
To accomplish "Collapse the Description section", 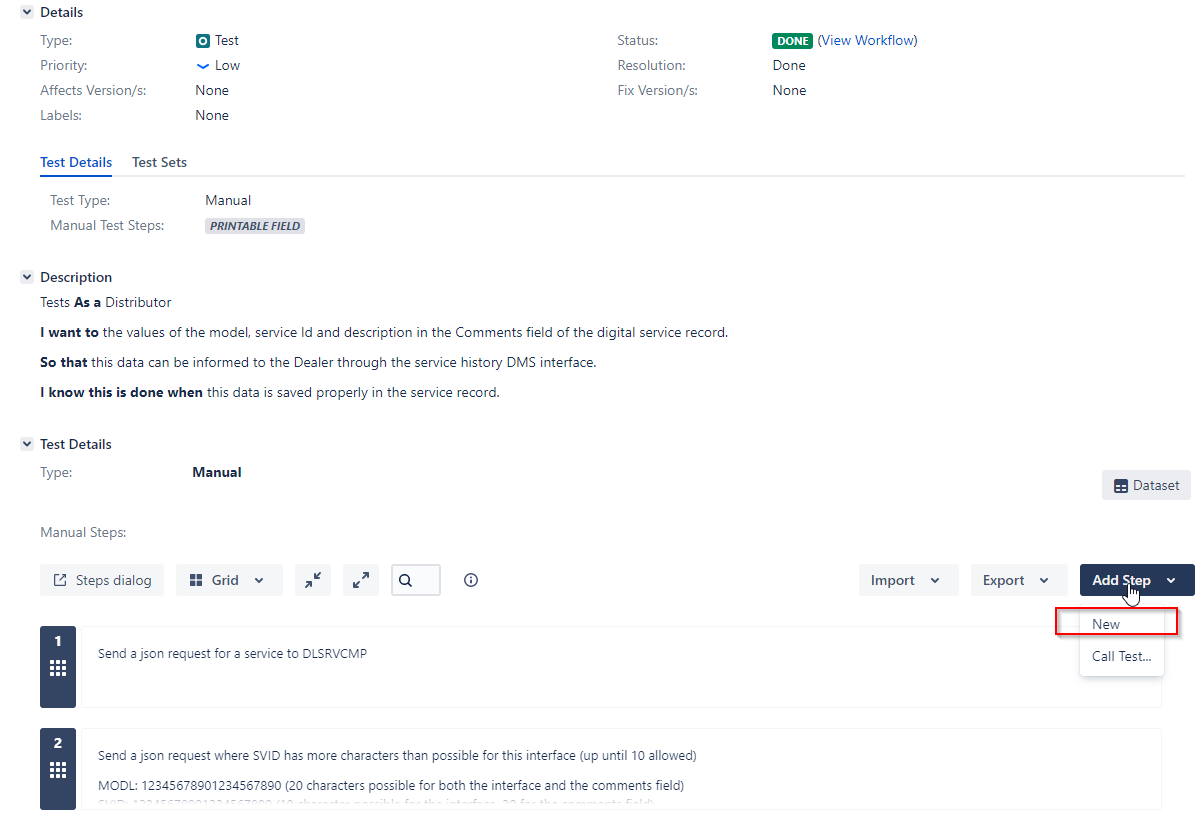I will [27, 278].
